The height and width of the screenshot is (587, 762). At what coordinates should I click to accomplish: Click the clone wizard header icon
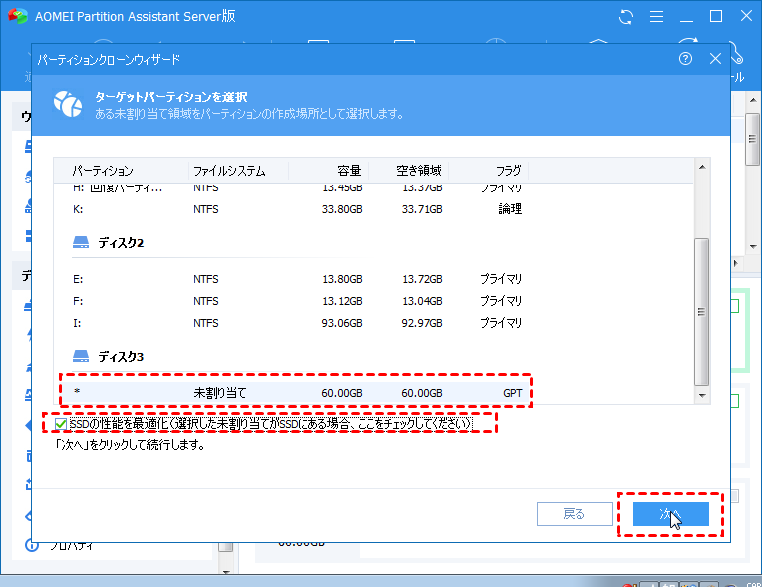pos(68,104)
